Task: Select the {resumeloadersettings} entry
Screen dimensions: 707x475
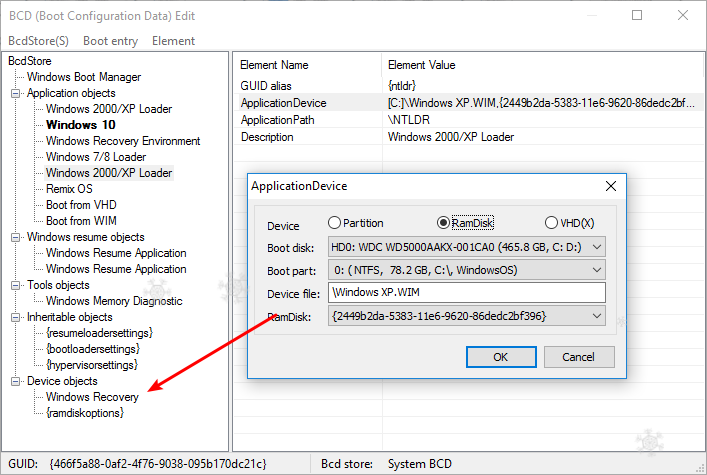Action: pos(99,333)
